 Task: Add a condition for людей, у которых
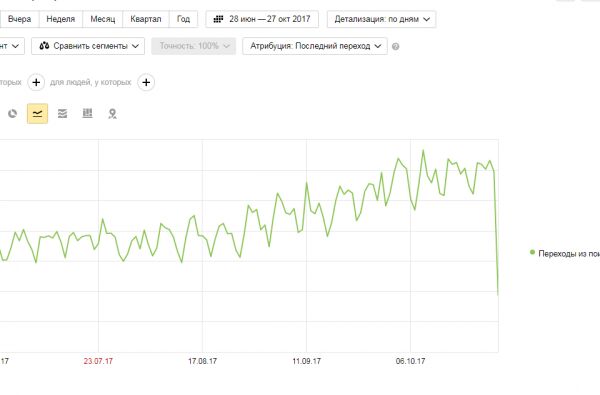coord(146,82)
